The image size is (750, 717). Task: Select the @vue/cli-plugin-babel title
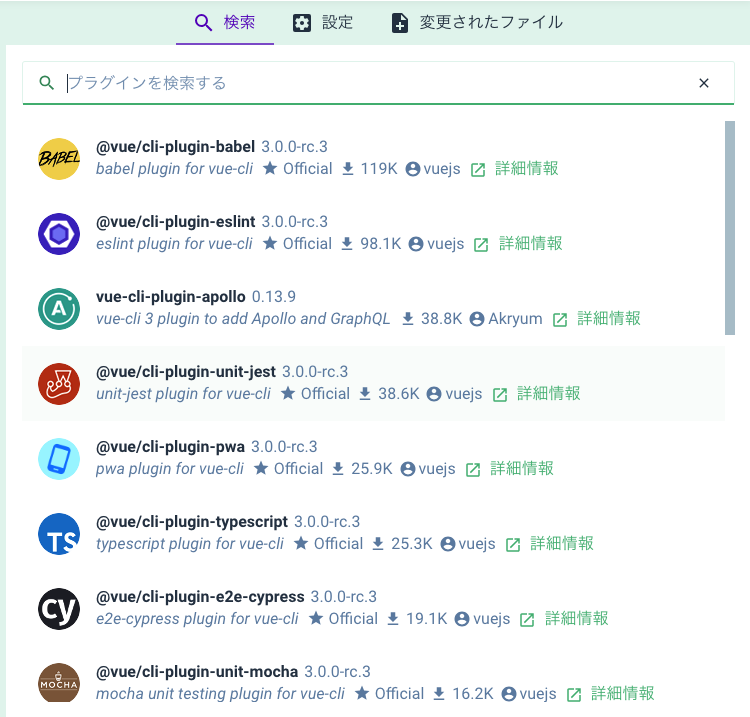[x=176, y=146]
